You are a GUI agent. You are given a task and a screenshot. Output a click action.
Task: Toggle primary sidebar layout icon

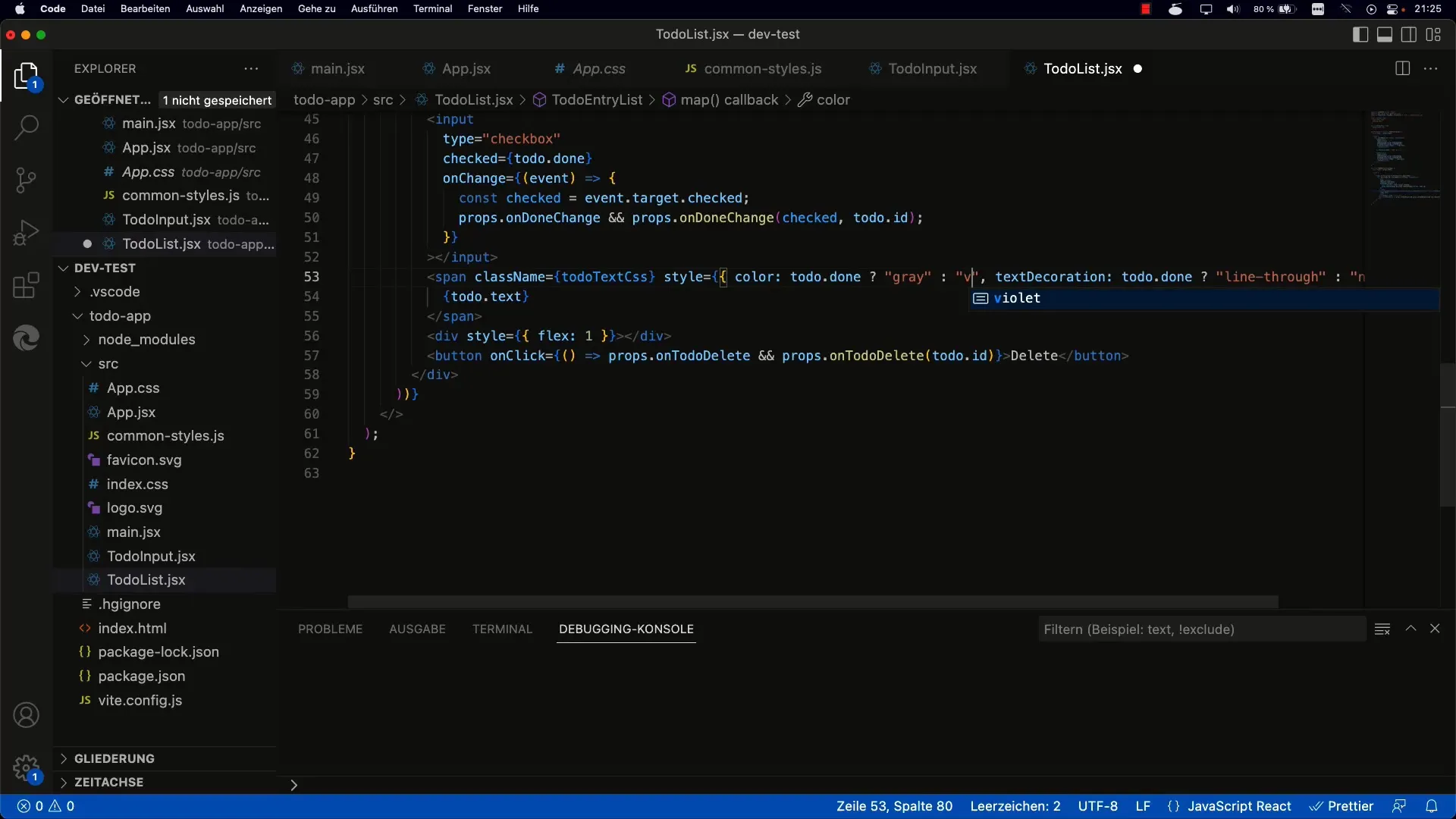1360,34
